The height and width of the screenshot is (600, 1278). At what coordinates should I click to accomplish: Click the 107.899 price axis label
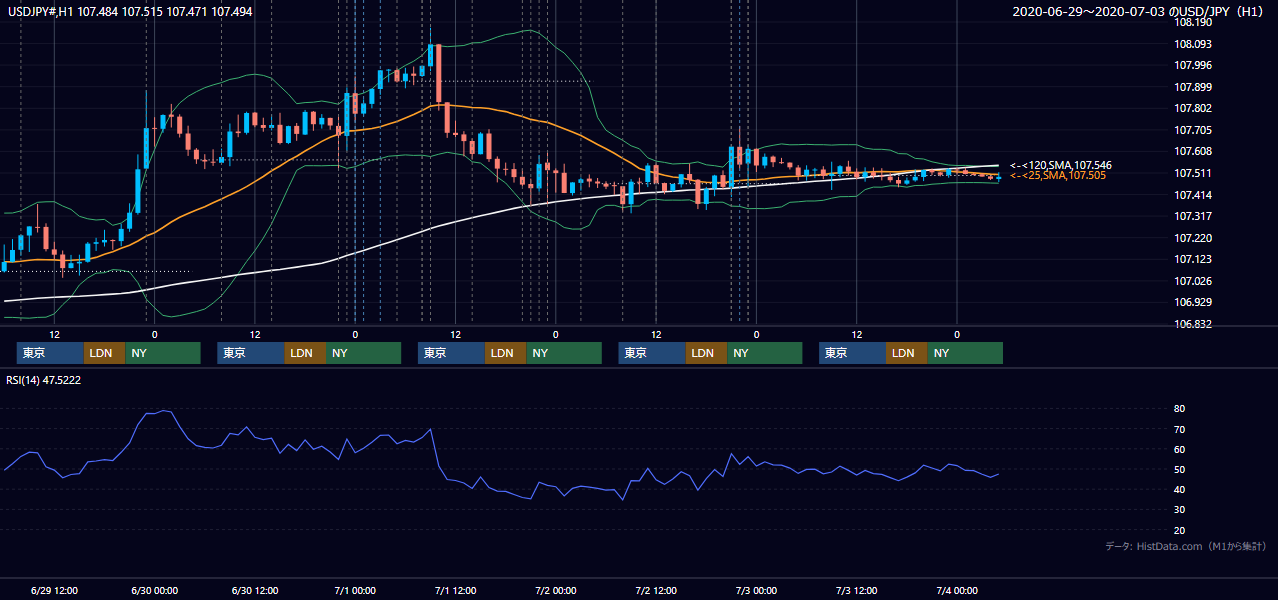point(1193,87)
